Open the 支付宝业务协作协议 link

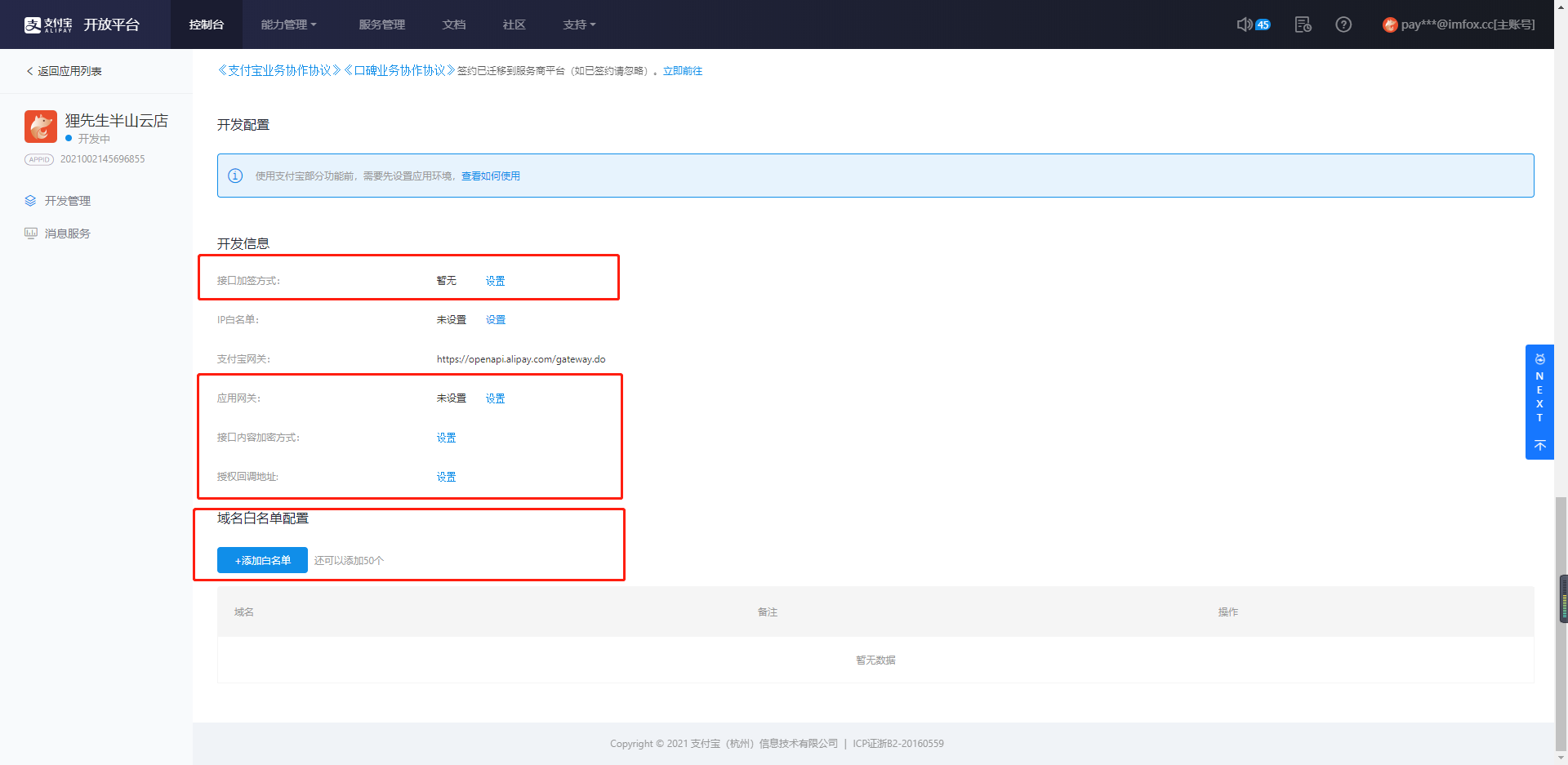point(279,70)
